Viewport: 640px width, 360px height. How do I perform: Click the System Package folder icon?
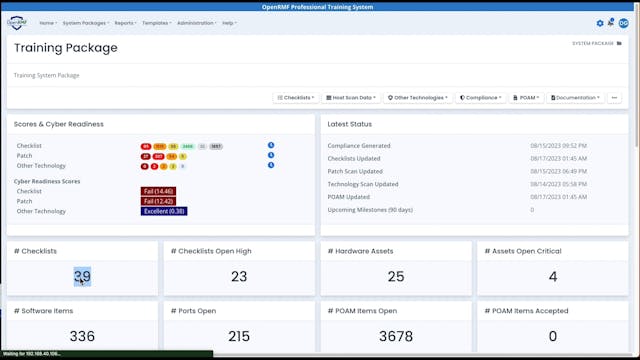click(619, 43)
